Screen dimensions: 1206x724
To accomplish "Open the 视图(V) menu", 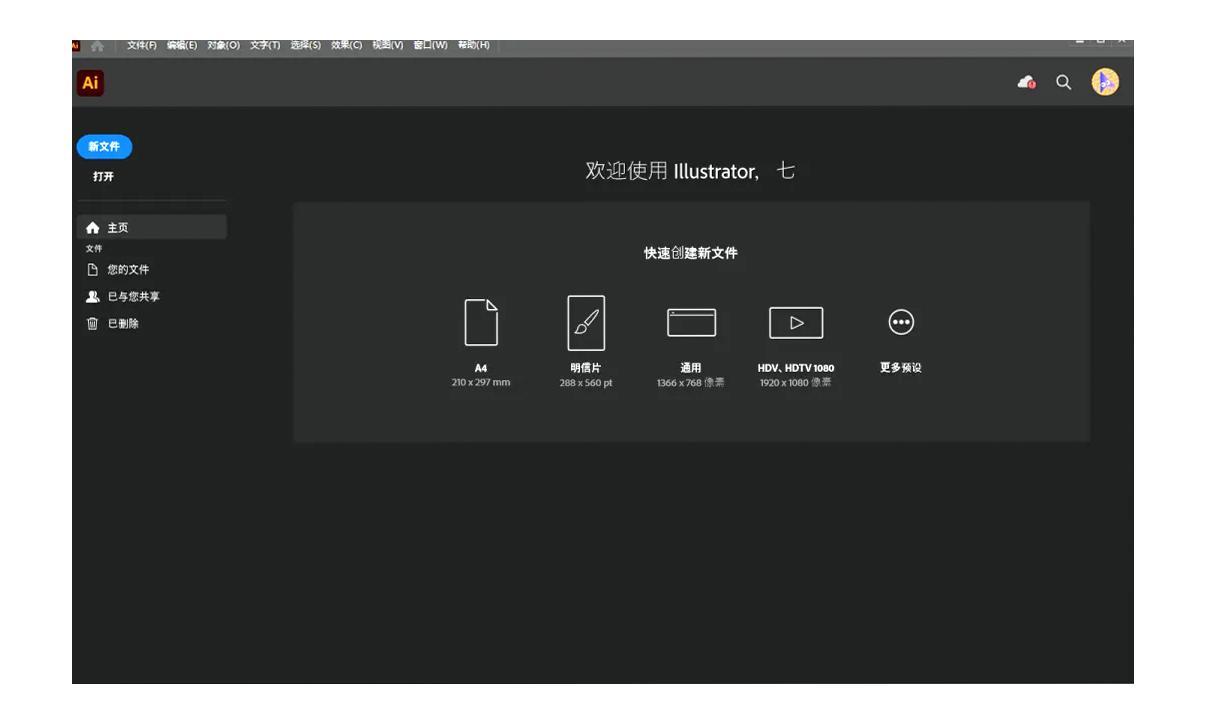I will [388, 45].
